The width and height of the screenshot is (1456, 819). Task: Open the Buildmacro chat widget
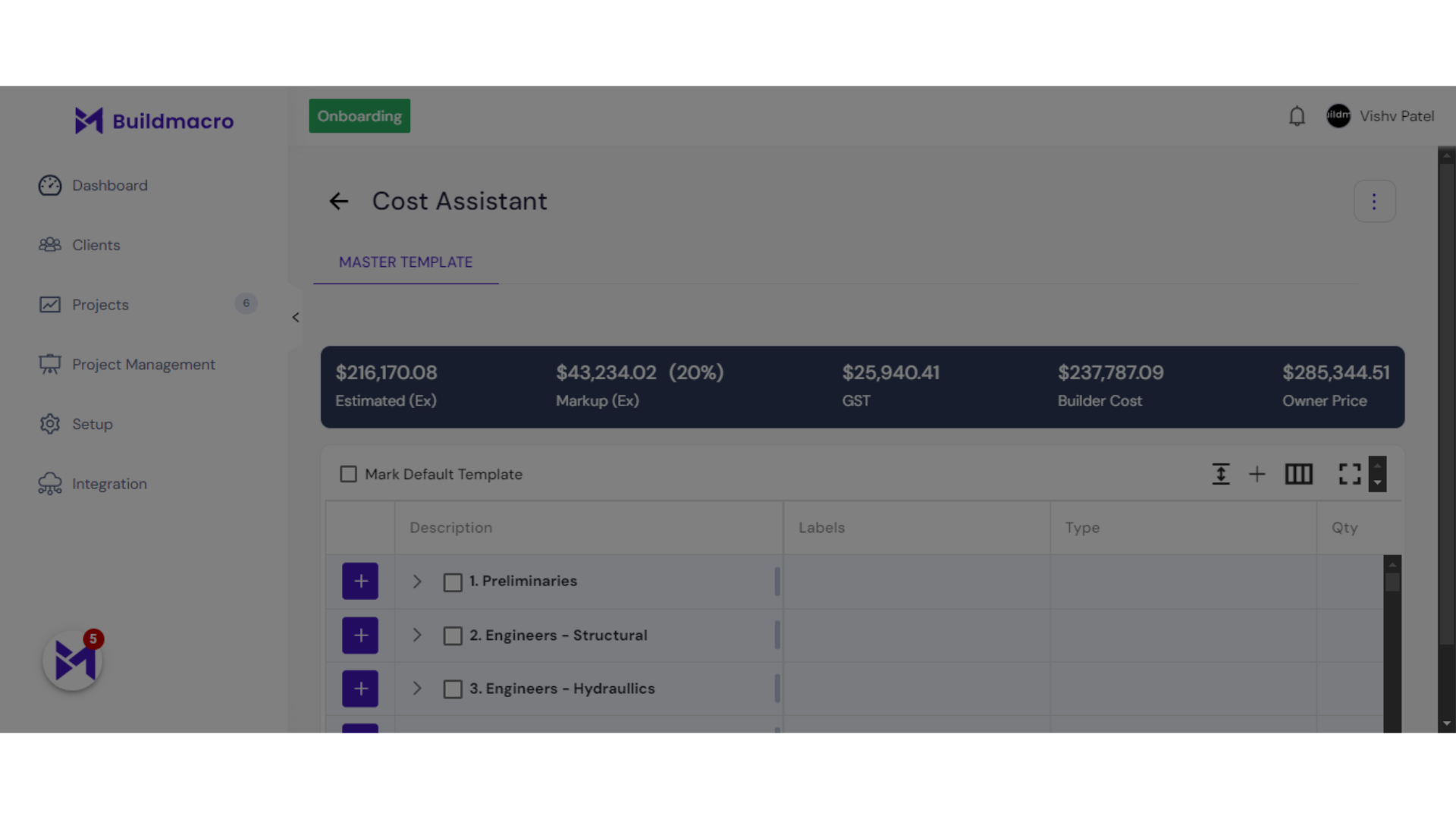[73, 661]
